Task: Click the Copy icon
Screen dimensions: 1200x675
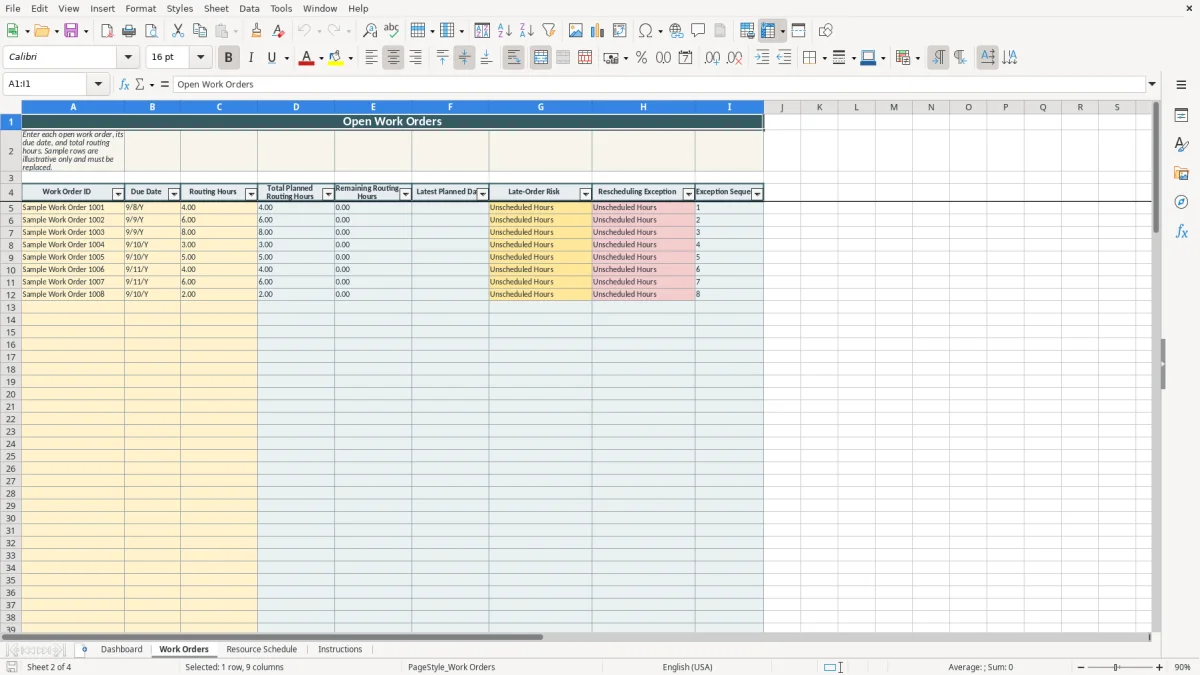Action: click(200, 31)
